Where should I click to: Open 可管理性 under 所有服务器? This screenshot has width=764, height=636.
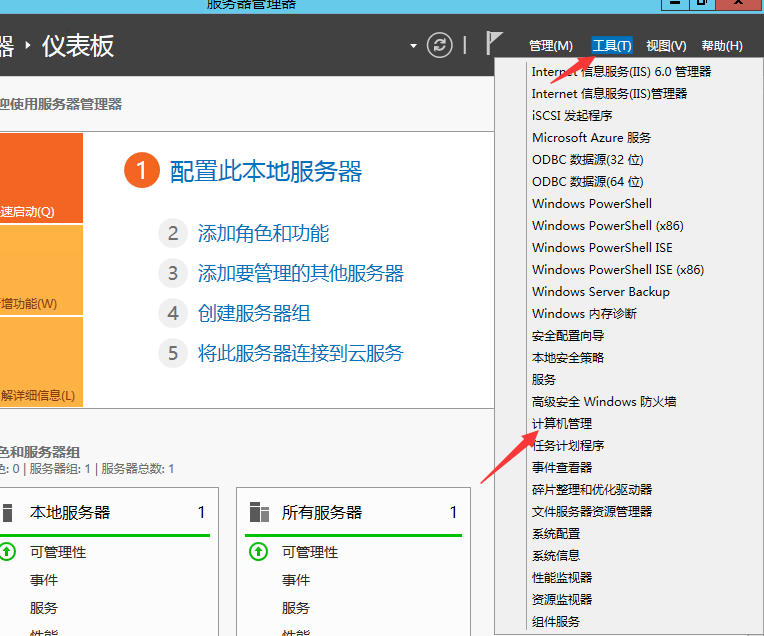click(310, 552)
